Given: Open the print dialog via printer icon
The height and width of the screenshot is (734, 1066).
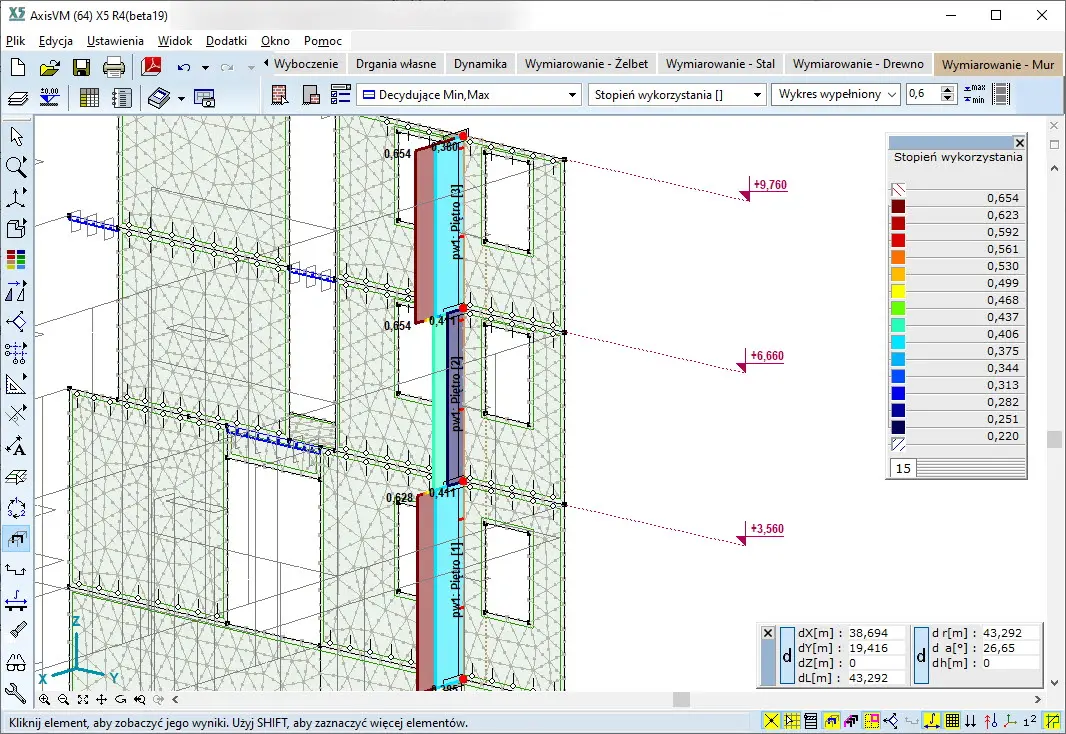Looking at the screenshot, I should coord(114,67).
